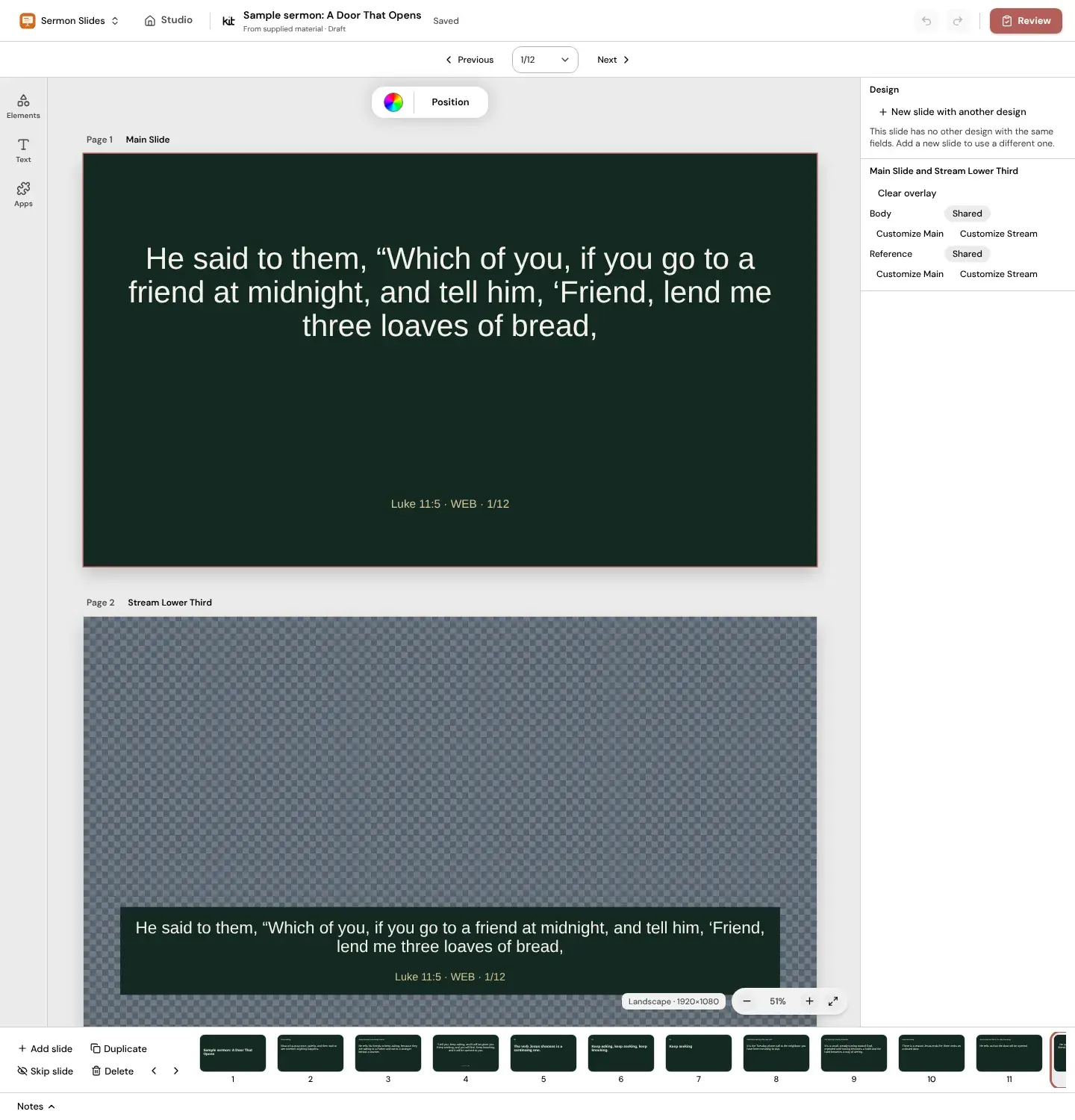Open the Elements panel
1075x1120 pixels.
23,107
